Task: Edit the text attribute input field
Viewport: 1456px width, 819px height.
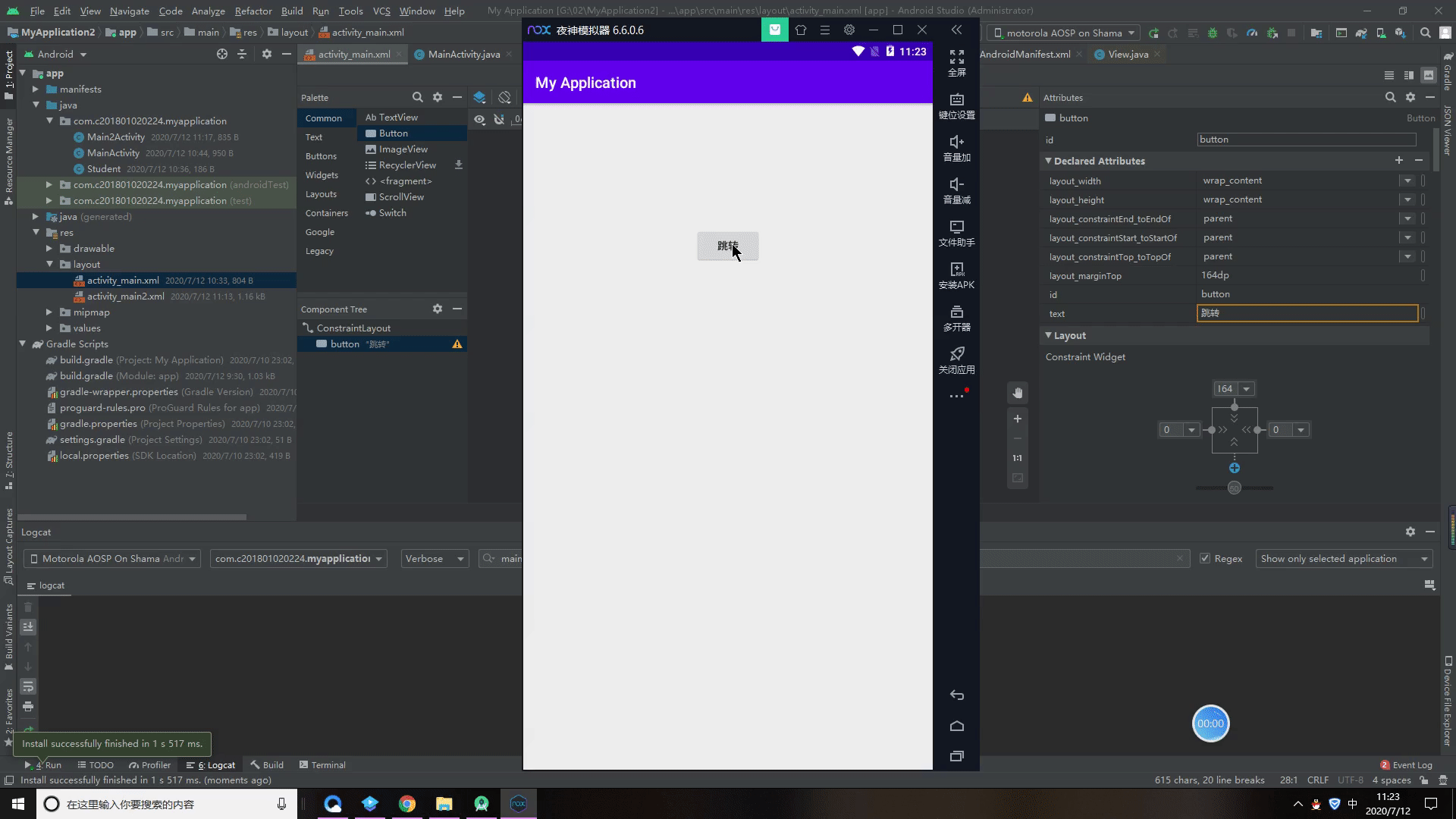Action: [1306, 313]
